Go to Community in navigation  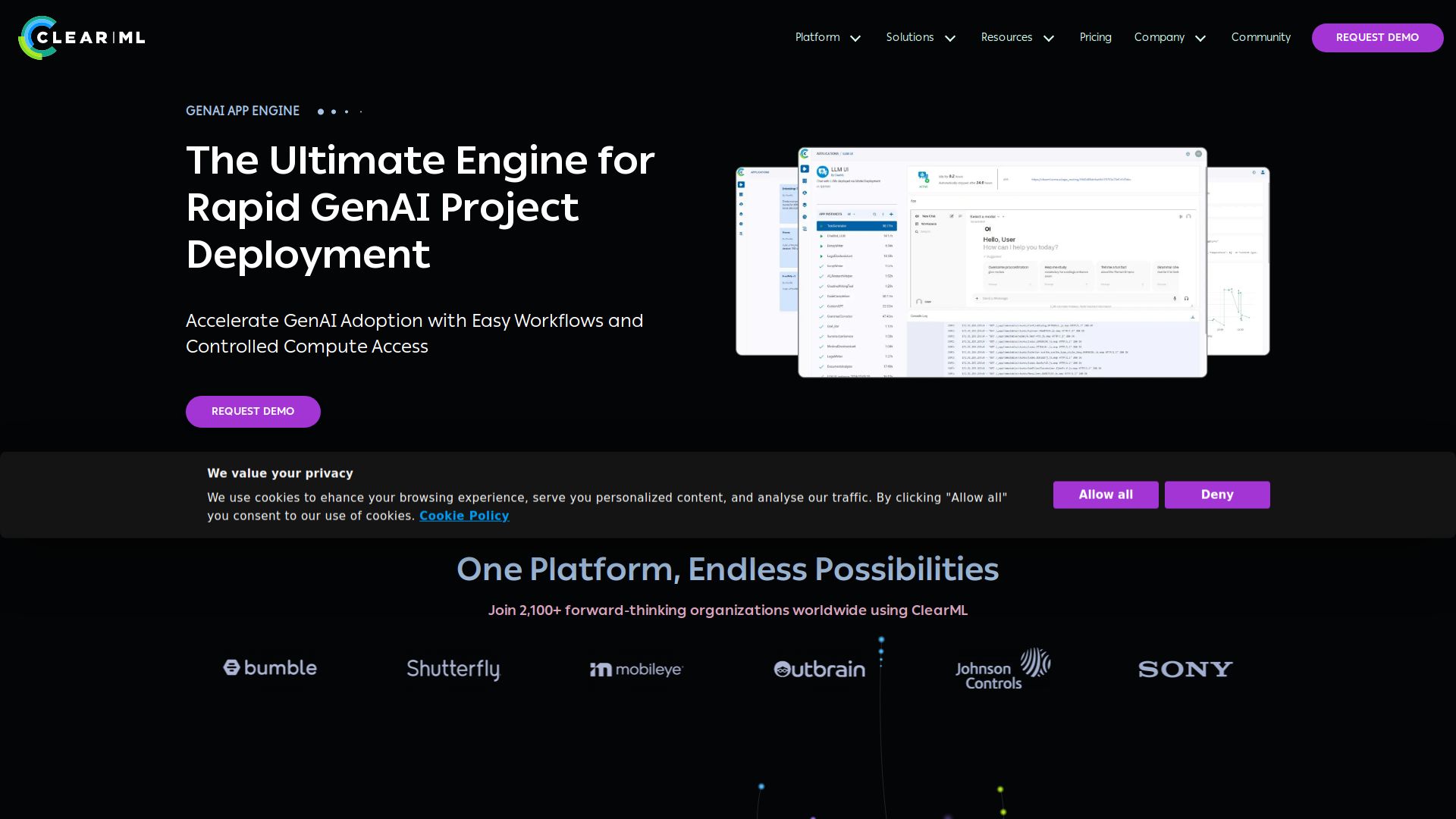click(x=1260, y=38)
